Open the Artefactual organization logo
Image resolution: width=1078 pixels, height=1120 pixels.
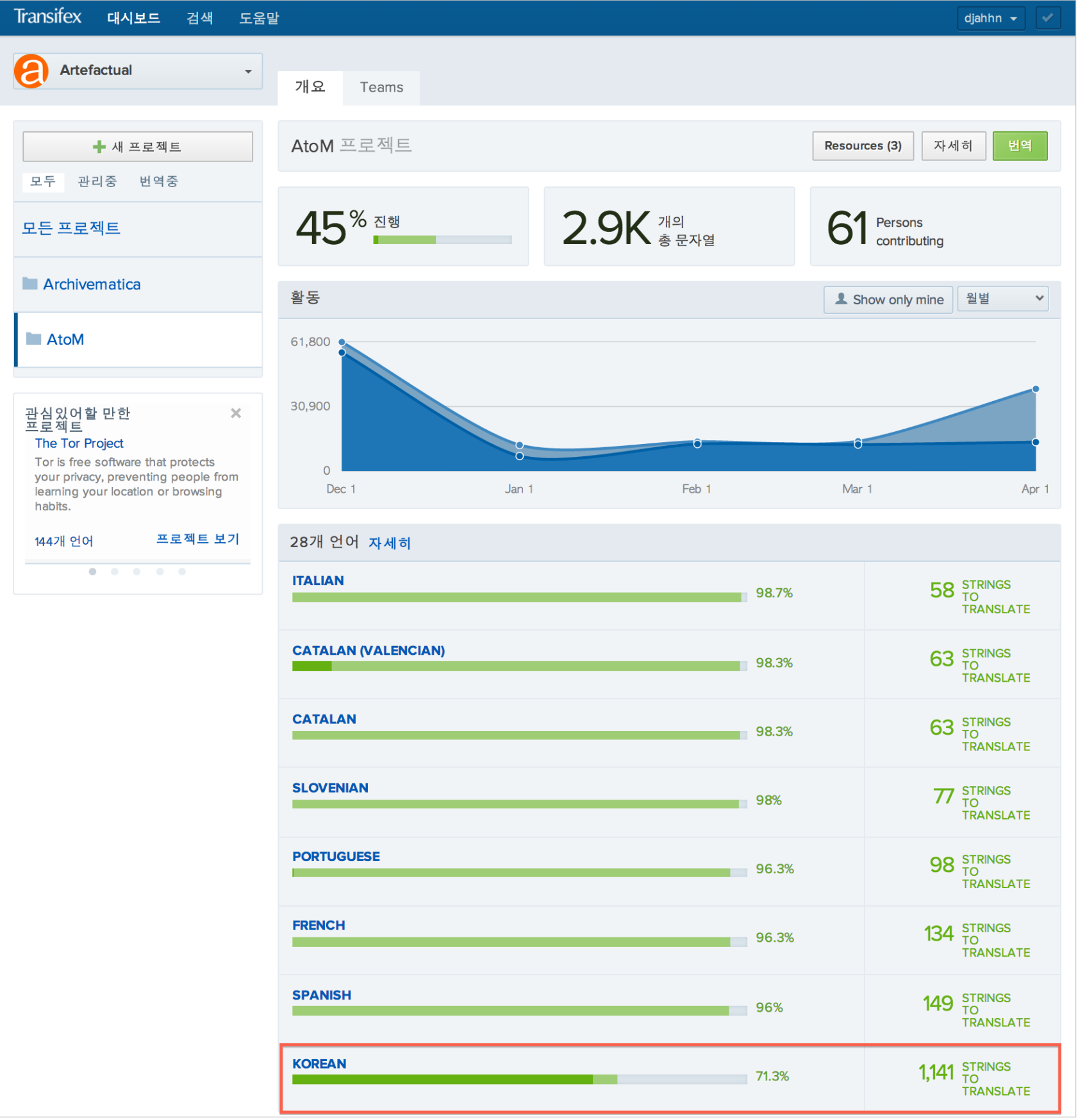click(x=31, y=70)
